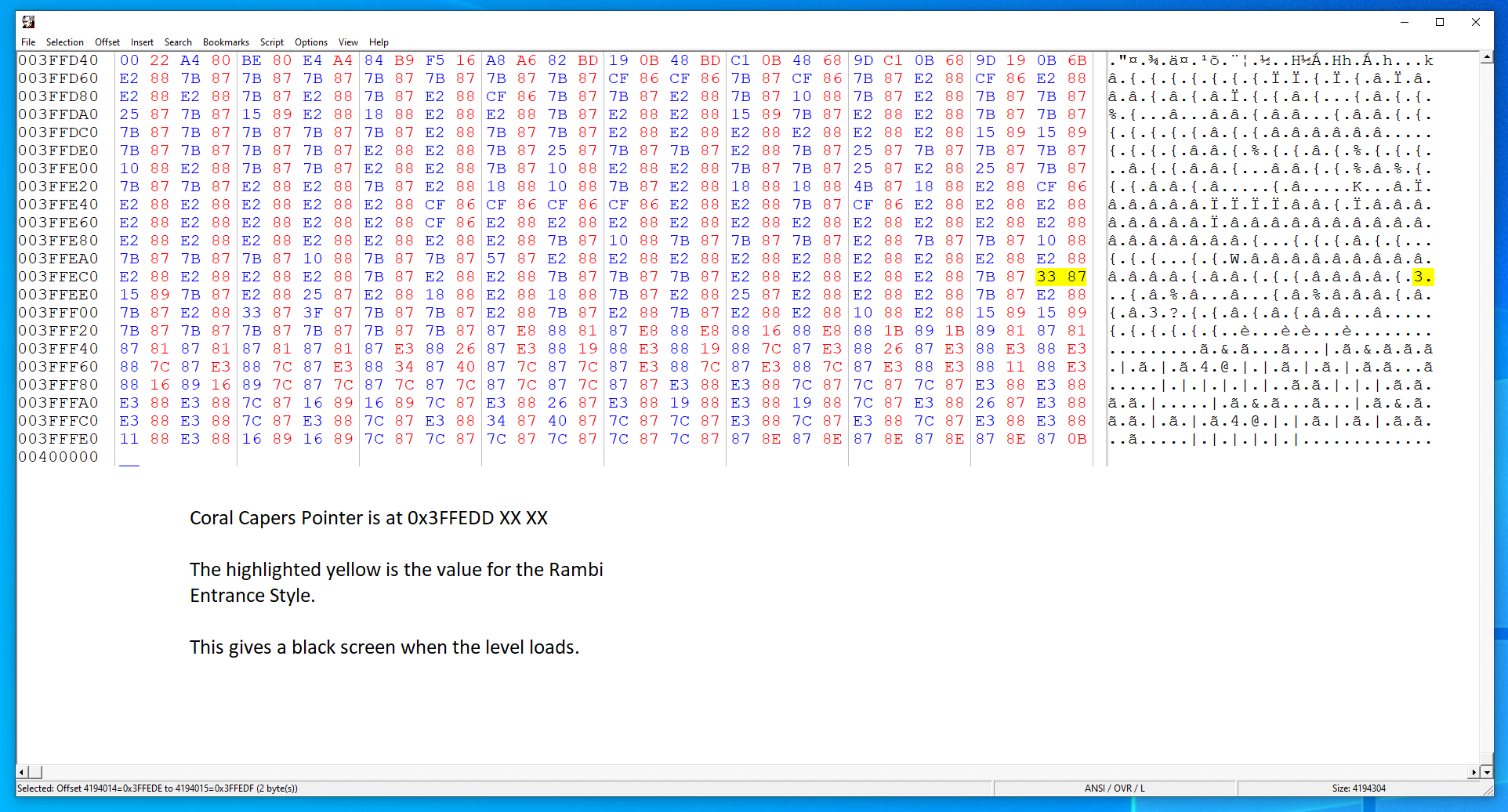Open the Search menu
The height and width of the screenshot is (812, 1508).
coord(178,42)
